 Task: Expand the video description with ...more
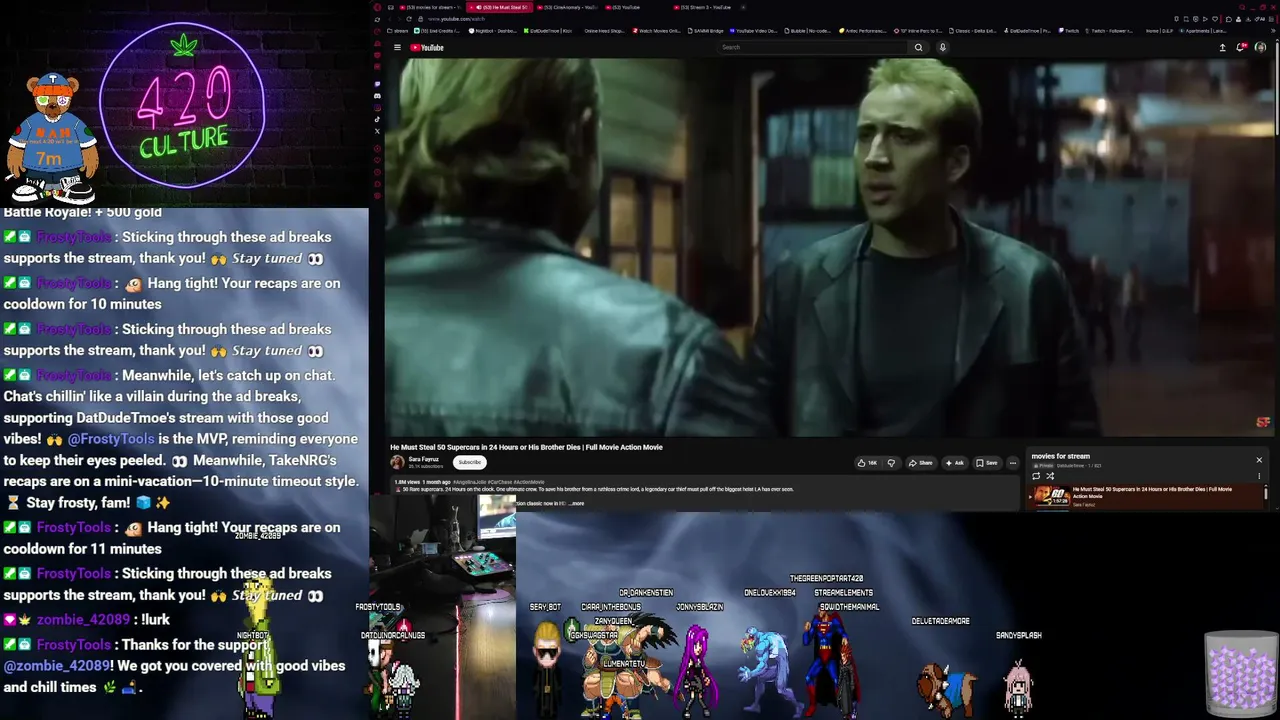tap(577, 503)
